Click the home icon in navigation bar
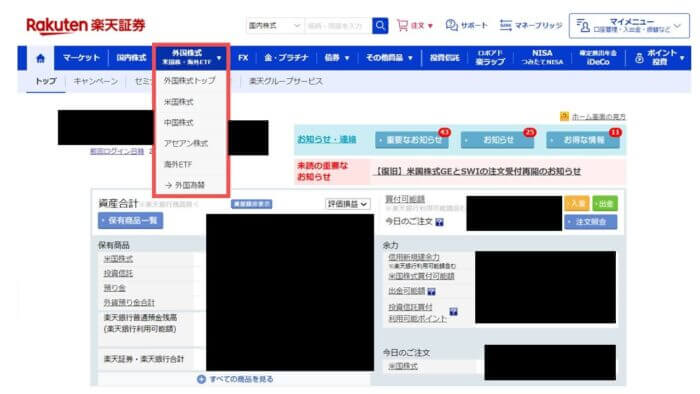 pyautogui.click(x=41, y=58)
